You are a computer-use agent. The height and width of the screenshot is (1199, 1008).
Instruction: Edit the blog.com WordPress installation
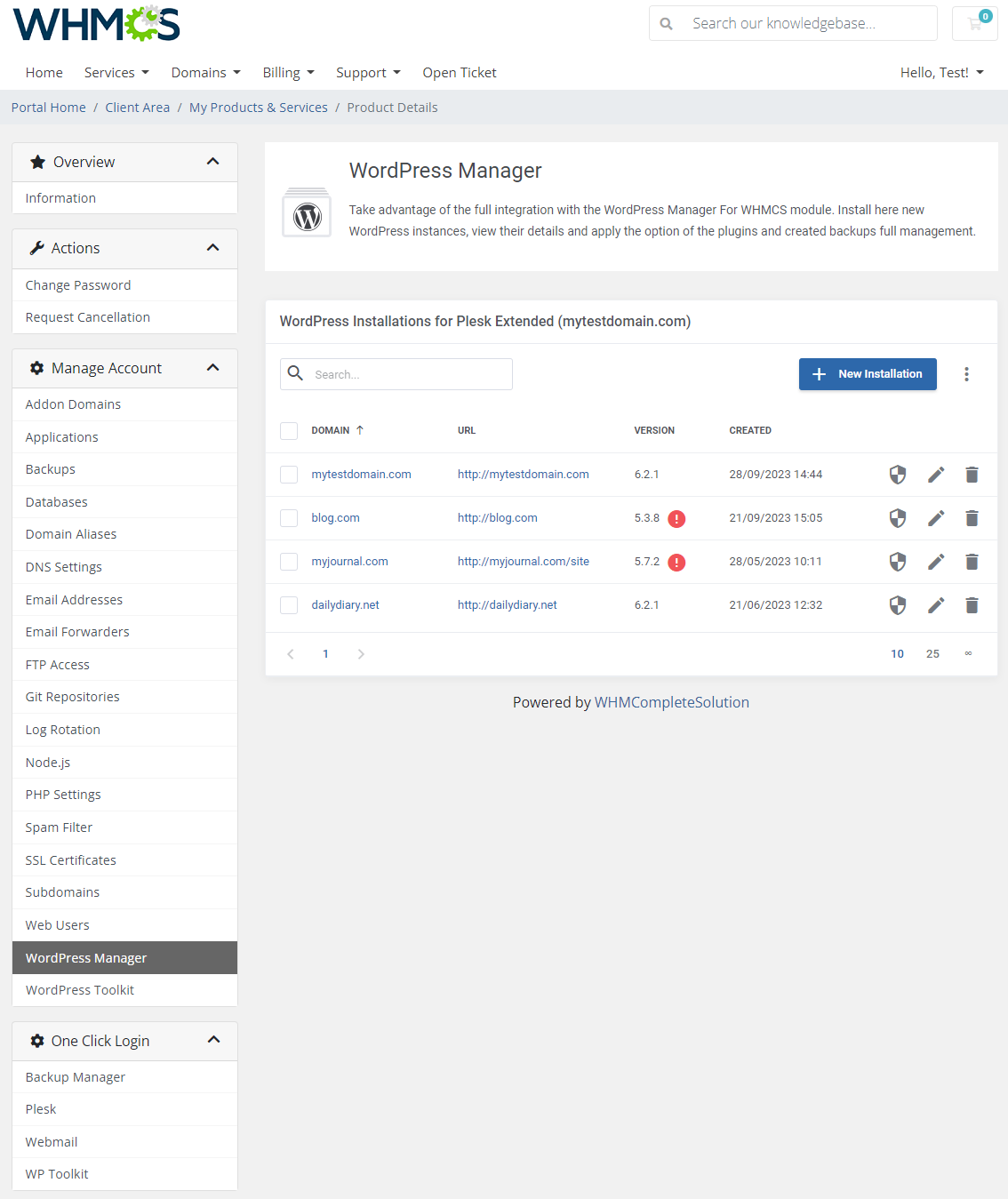click(x=935, y=517)
